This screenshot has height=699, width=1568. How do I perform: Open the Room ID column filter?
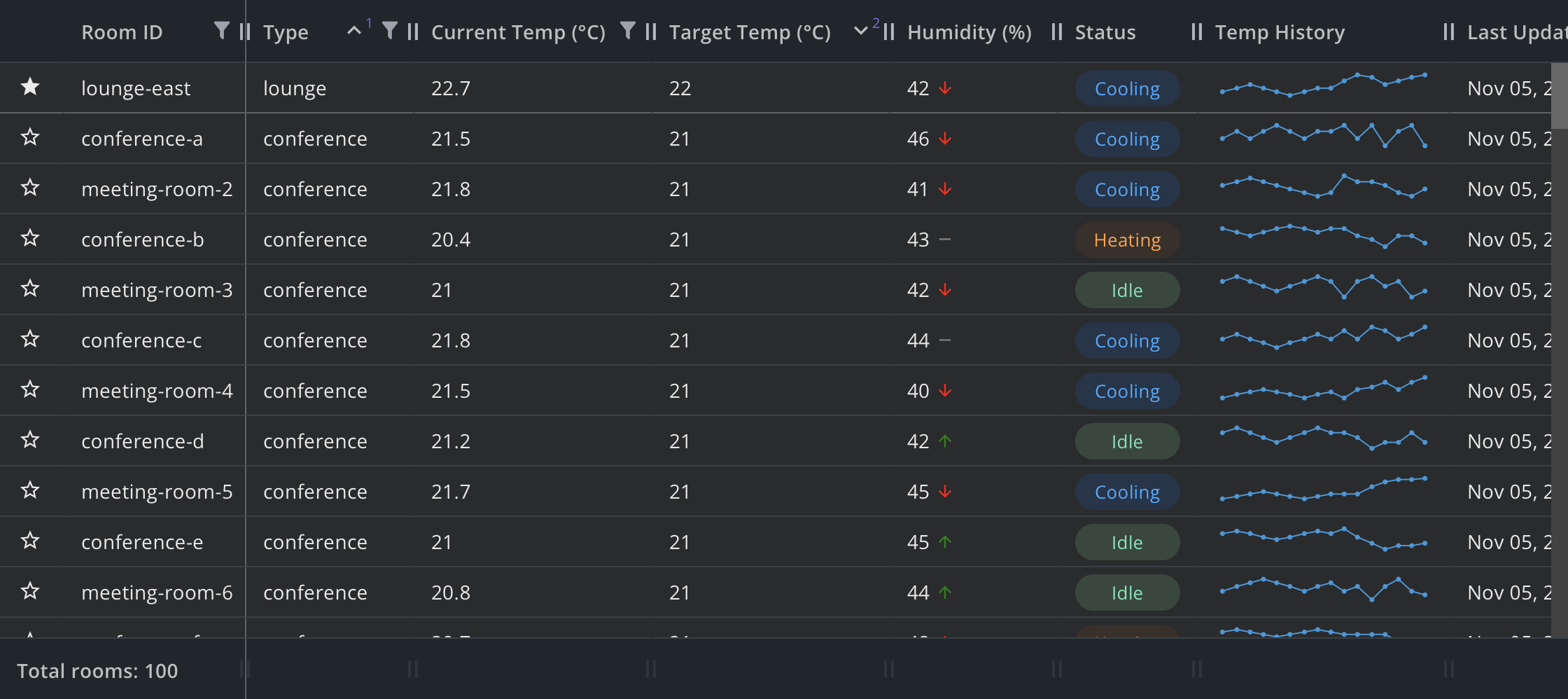(221, 31)
